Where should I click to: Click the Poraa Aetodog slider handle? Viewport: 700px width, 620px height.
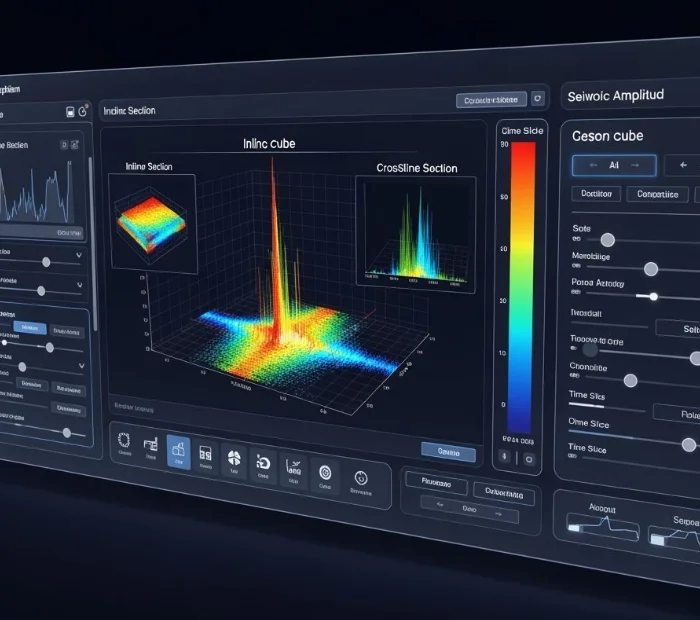tap(653, 296)
